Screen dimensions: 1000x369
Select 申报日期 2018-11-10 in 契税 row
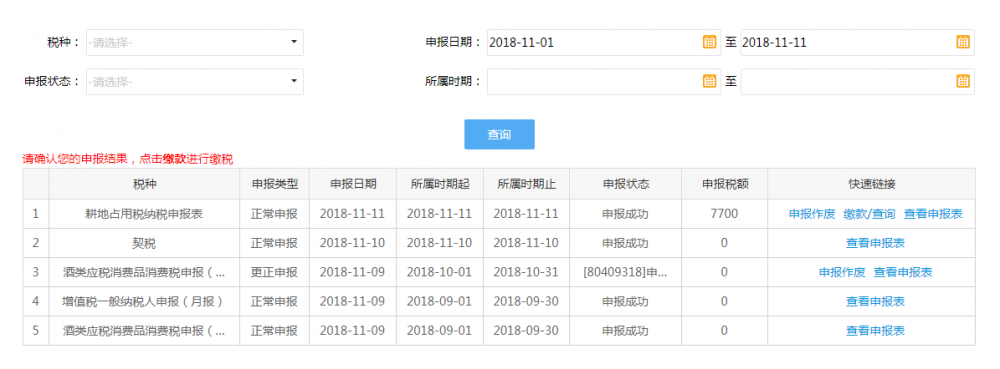pyautogui.click(x=353, y=243)
